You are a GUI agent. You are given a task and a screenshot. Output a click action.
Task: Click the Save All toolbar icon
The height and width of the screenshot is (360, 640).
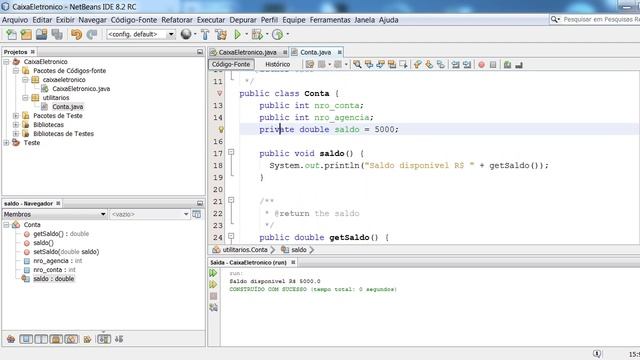[57, 35]
